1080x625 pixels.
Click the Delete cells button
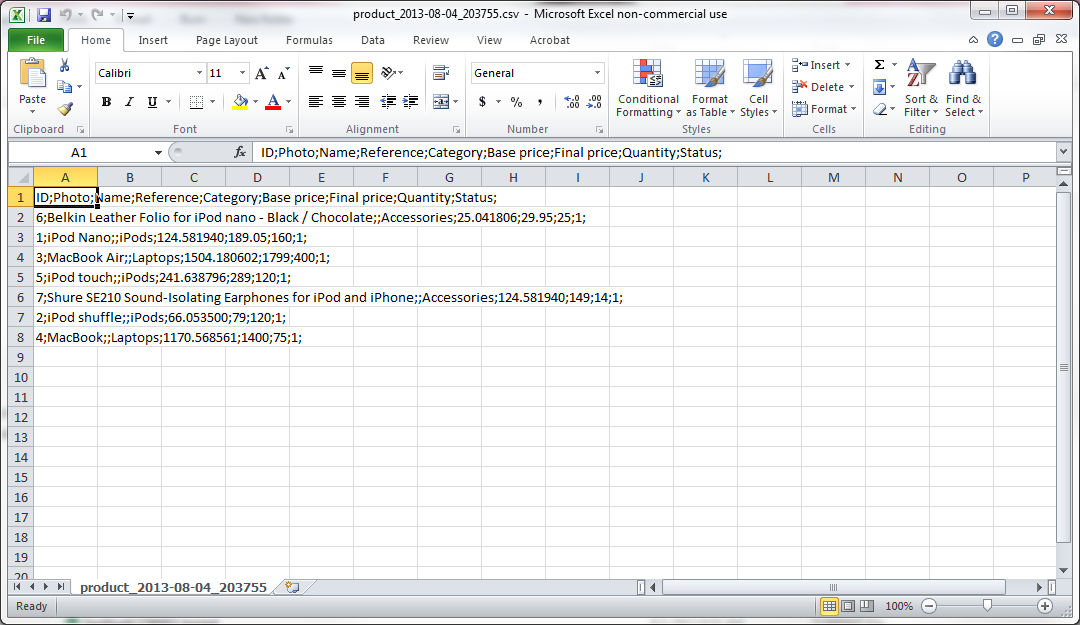(x=823, y=87)
